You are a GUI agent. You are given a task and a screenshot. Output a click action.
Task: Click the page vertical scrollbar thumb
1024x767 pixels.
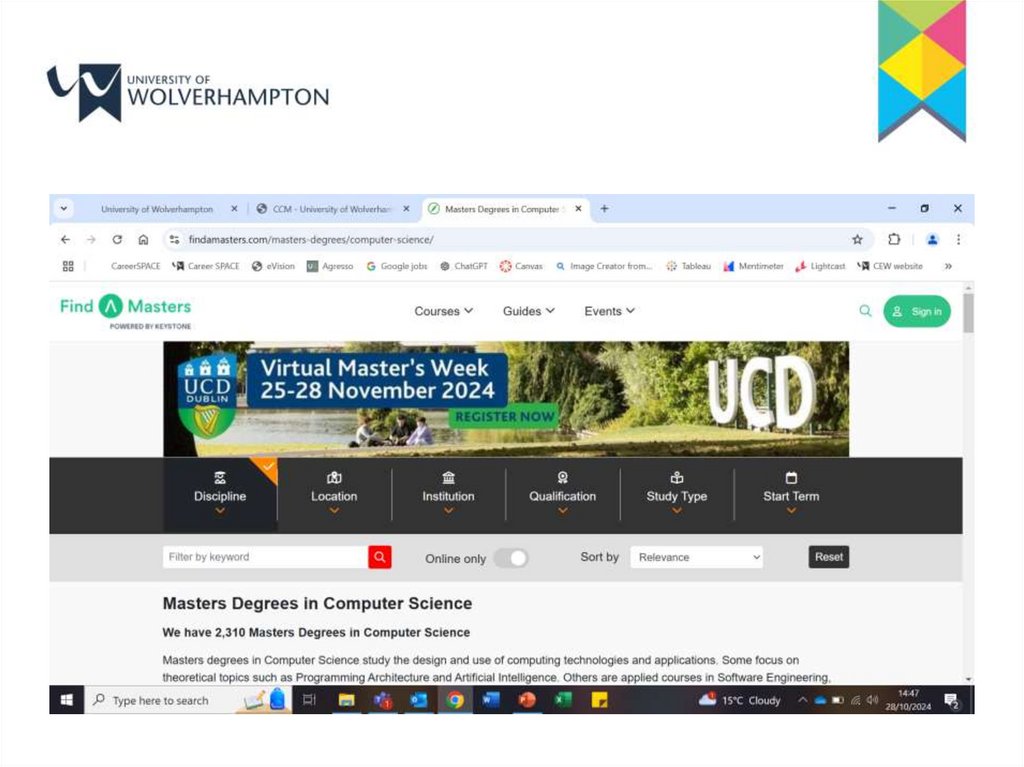point(968,313)
